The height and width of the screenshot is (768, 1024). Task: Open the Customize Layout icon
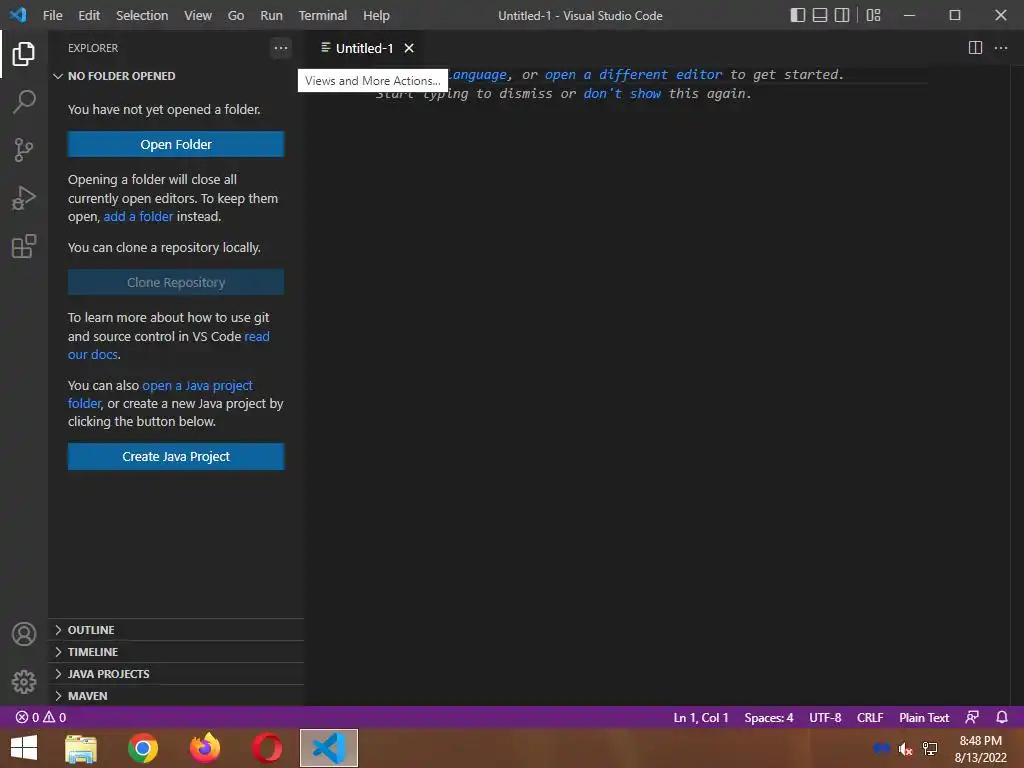click(873, 15)
